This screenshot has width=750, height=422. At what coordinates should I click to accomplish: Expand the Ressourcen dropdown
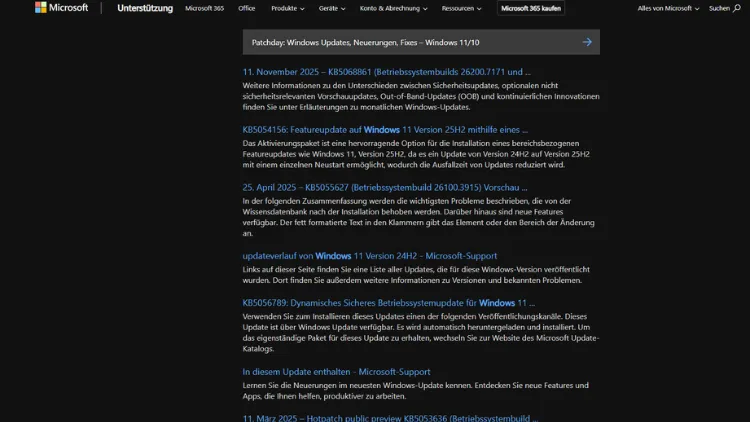[462, 8]
